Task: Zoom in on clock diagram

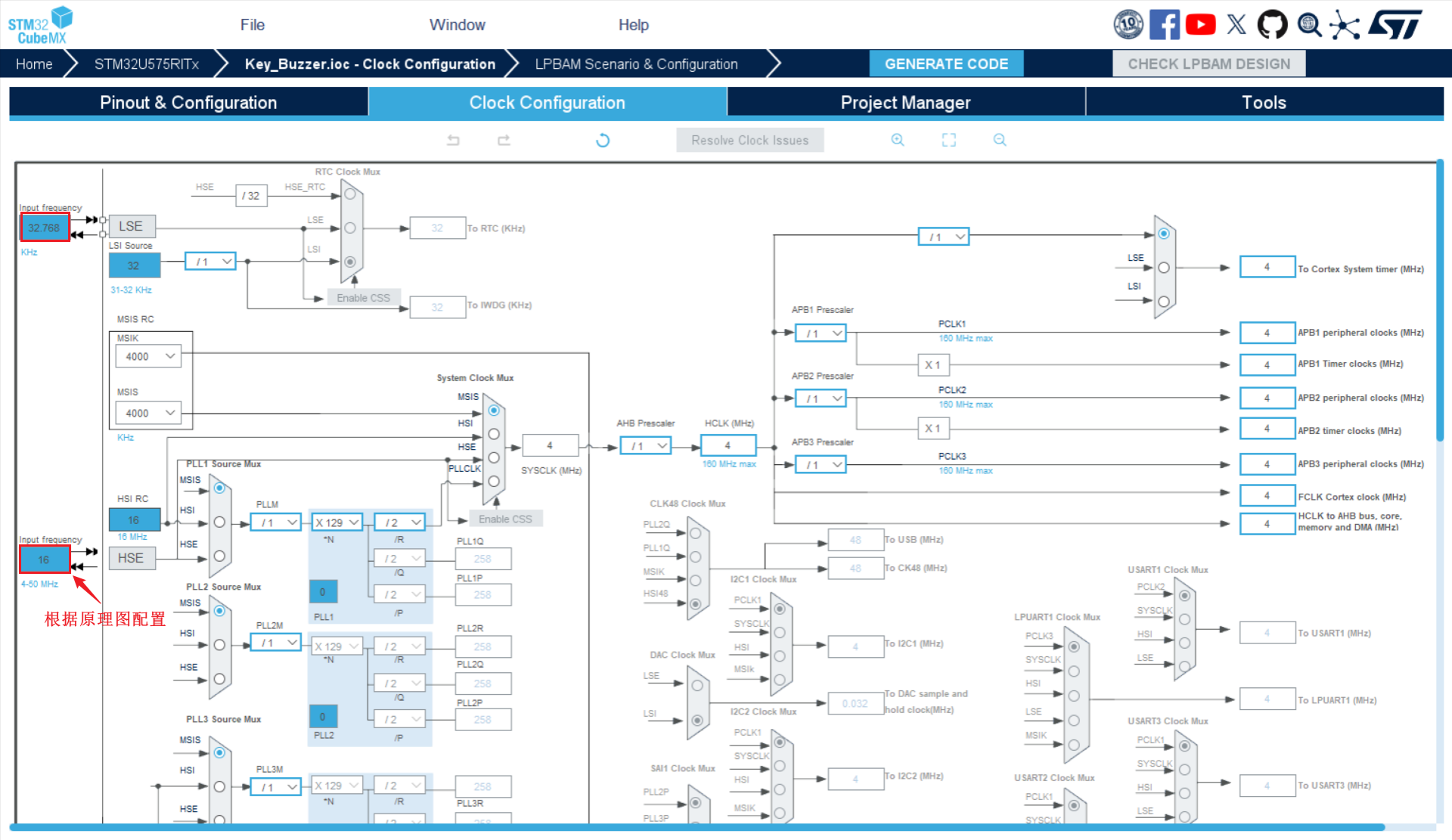Action: pyautogui.click(x=898, y=140)
